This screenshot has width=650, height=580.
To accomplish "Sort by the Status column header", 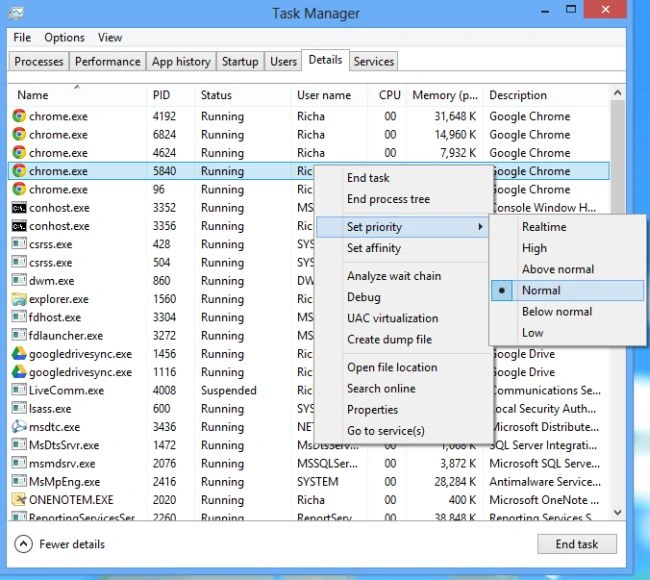I will (x=243, y=95).
